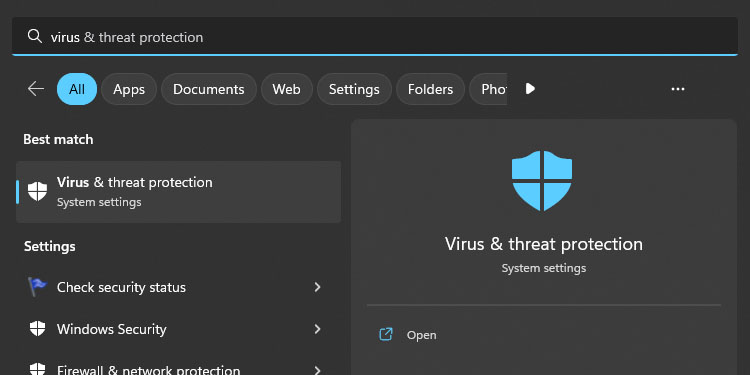This screenshot has height=375, width=750.
Task: Open Windows Security result
Action: tap(178, 329)
